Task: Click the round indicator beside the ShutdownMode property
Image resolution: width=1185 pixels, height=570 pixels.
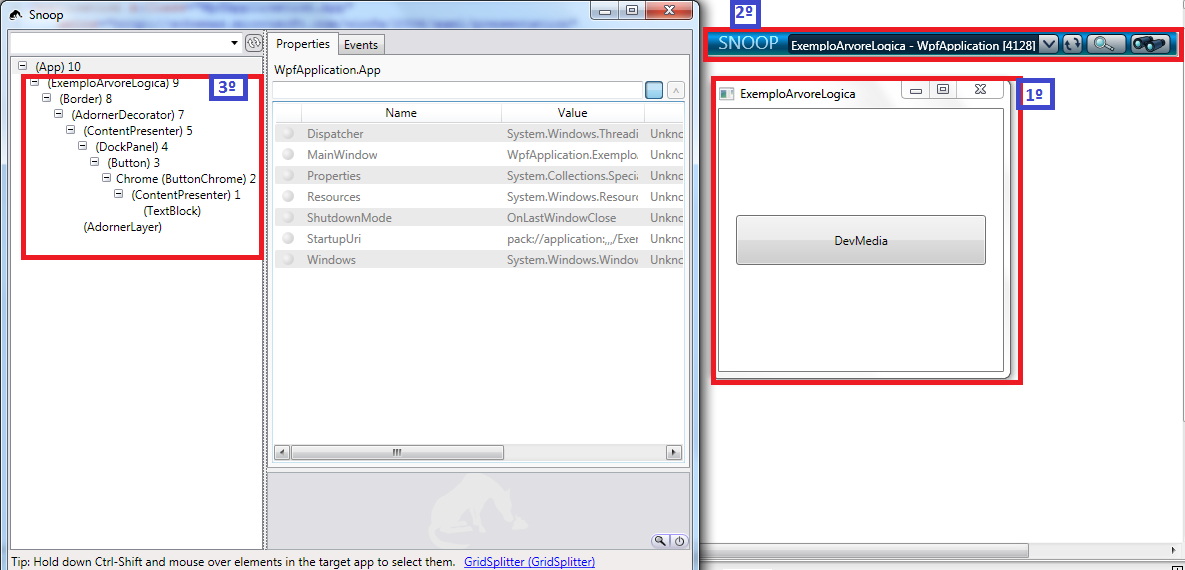Action: click(x=288, y=218)
